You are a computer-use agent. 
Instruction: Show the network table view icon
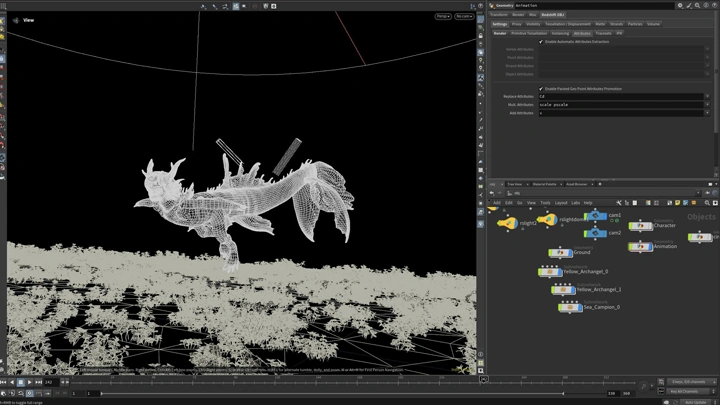click(635, 202)
